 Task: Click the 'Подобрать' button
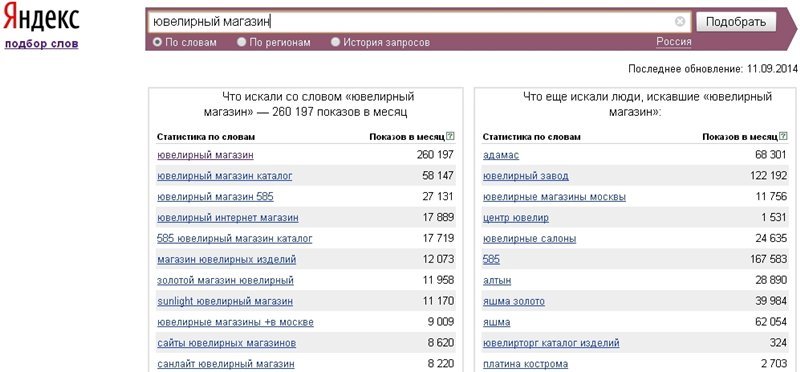(x=736, y=22)
